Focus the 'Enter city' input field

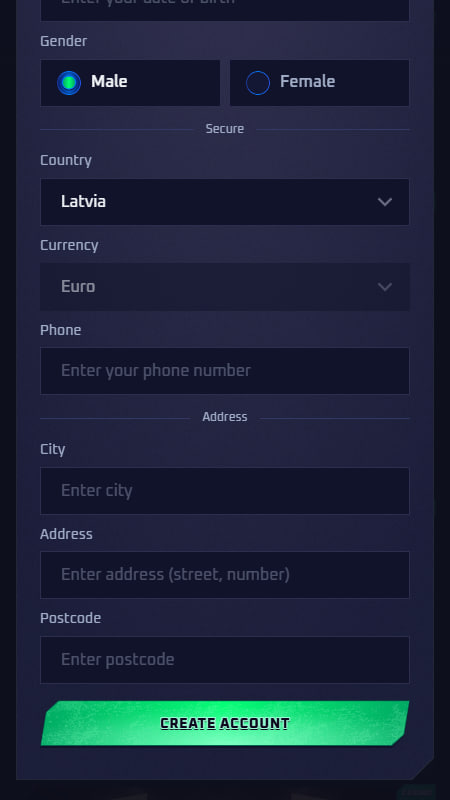(225, 491)
